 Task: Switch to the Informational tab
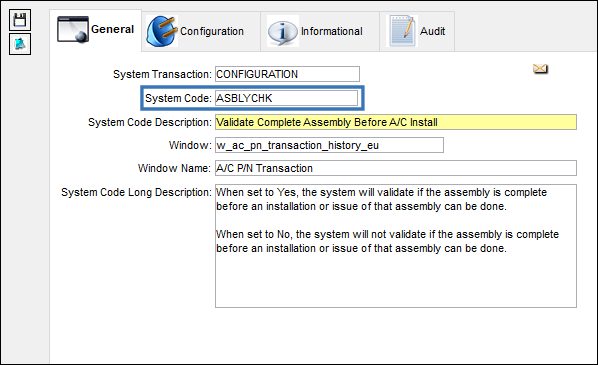[x=320, y=31]
